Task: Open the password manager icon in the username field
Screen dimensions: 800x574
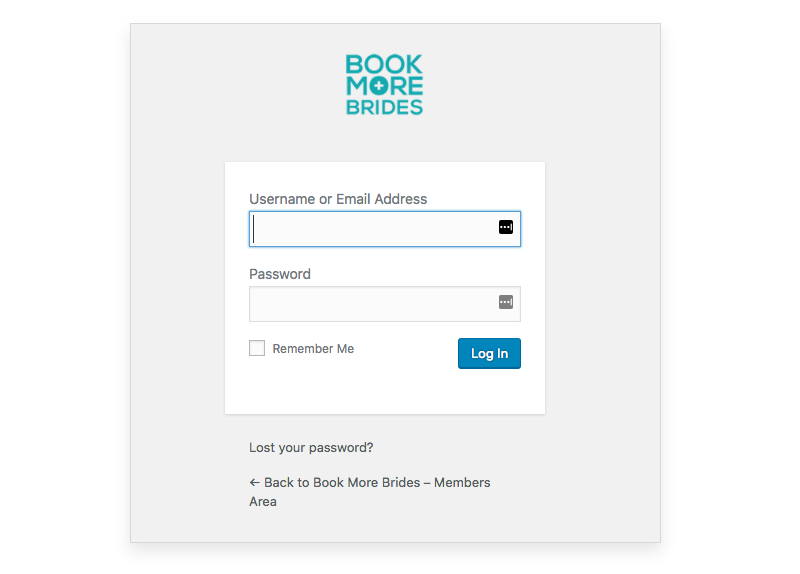Action: coord(506,227)
